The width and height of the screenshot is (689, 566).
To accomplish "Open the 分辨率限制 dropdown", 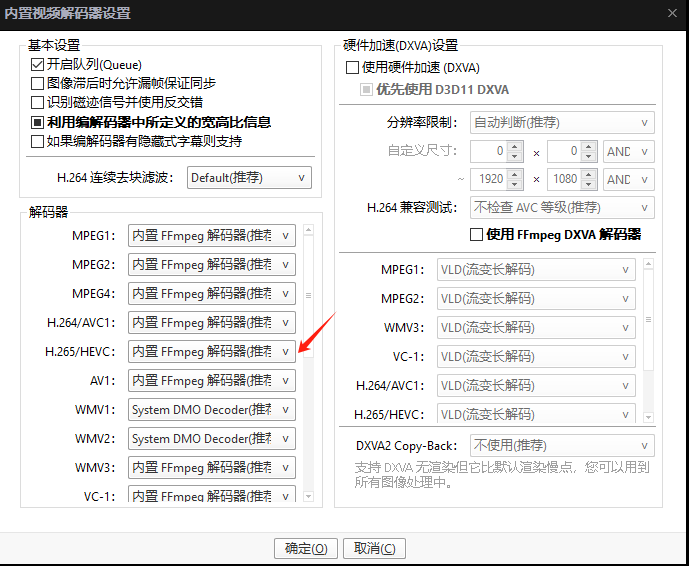I will click(562, 123).
